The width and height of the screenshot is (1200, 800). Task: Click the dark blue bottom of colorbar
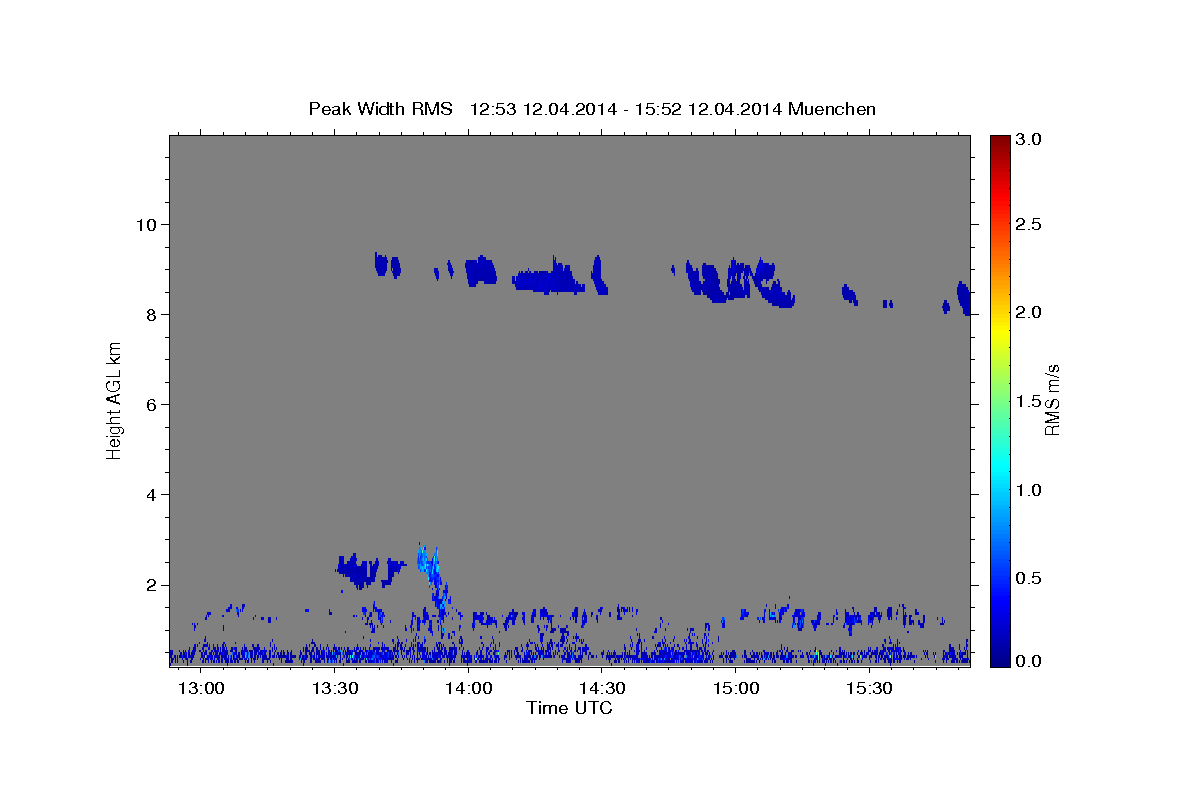click(x=999, y=658)
